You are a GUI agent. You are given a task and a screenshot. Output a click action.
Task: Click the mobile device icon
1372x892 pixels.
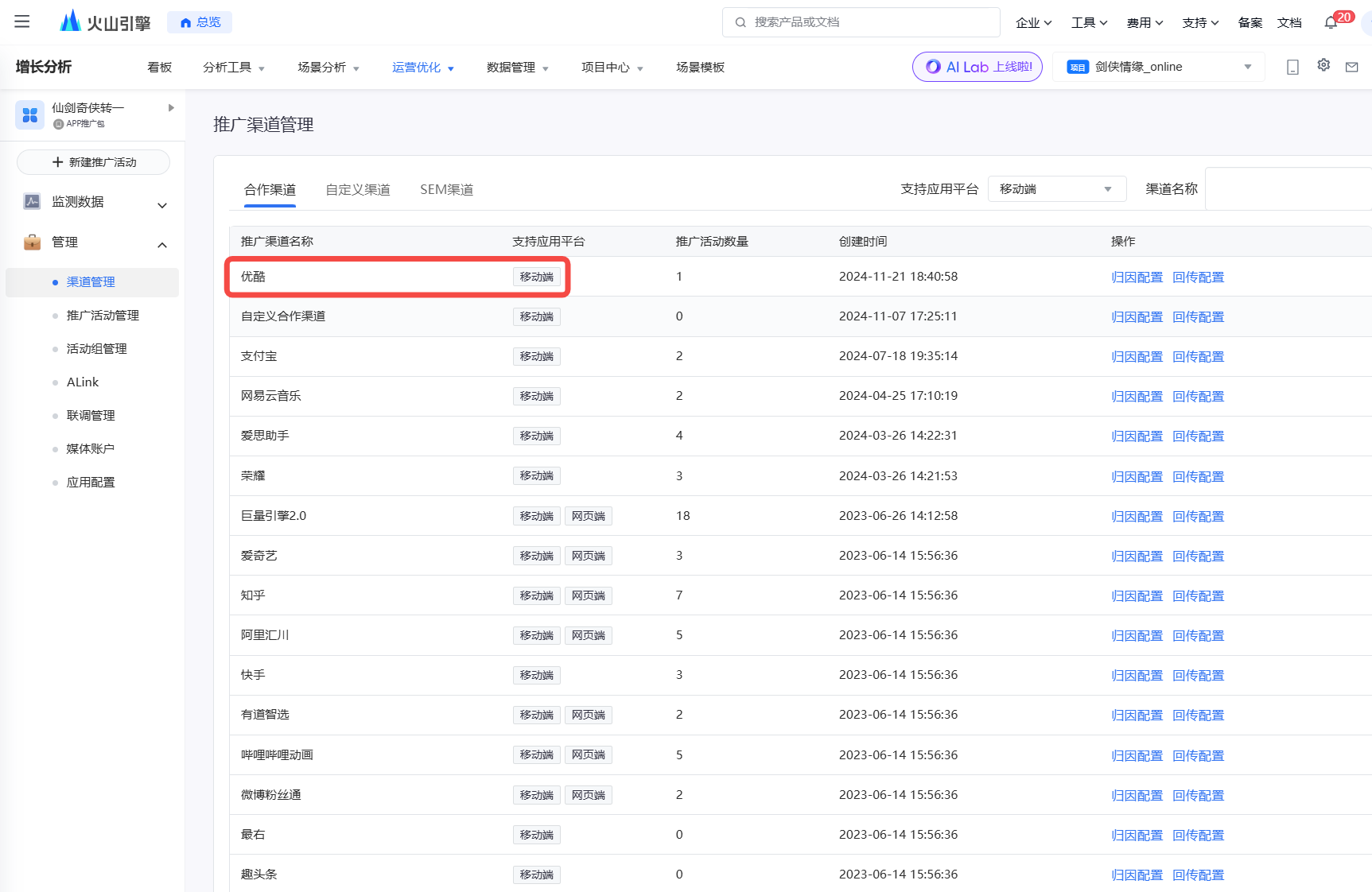(x=1292, y=67)
